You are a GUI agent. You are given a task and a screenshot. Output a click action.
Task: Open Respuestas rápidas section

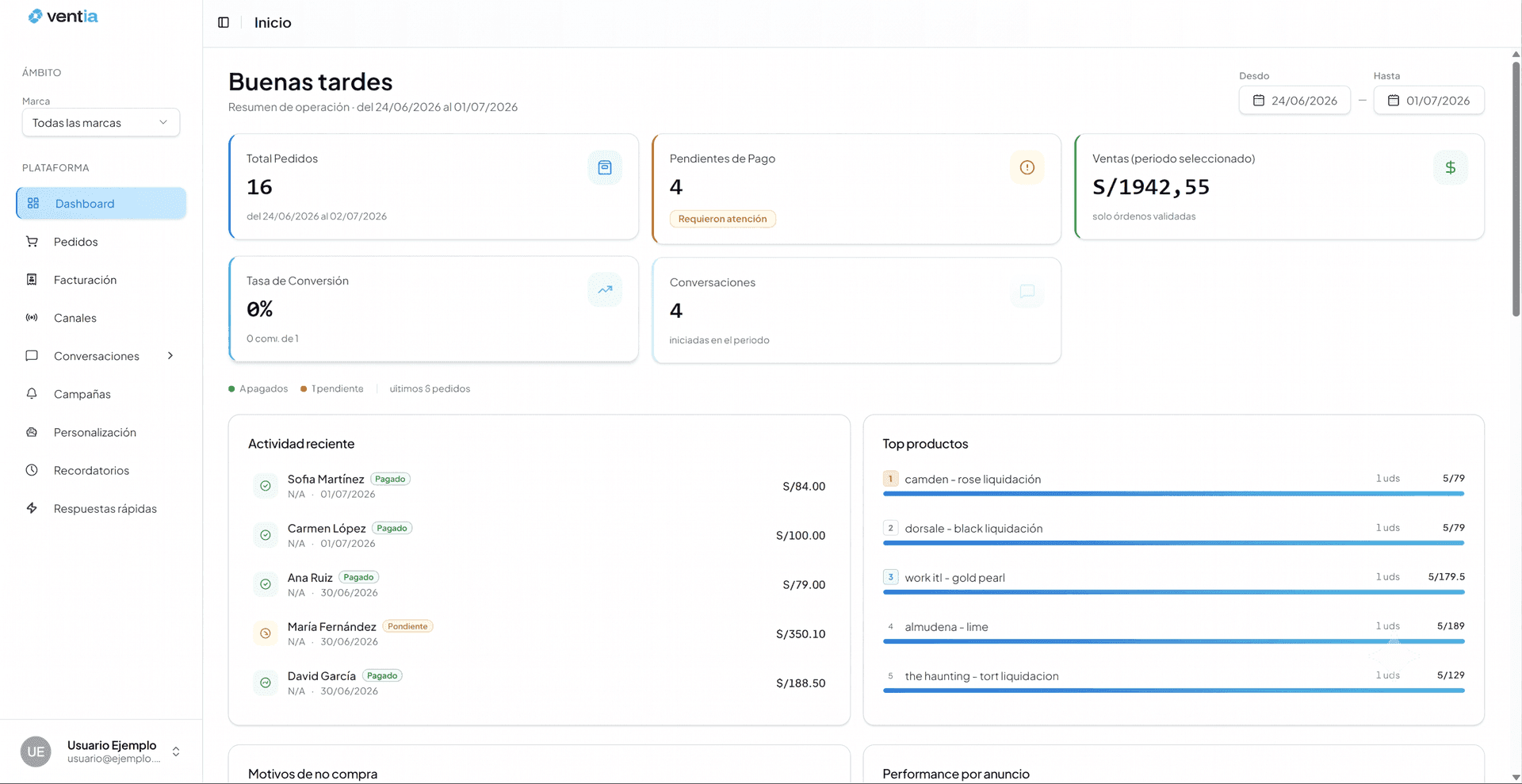101,508
